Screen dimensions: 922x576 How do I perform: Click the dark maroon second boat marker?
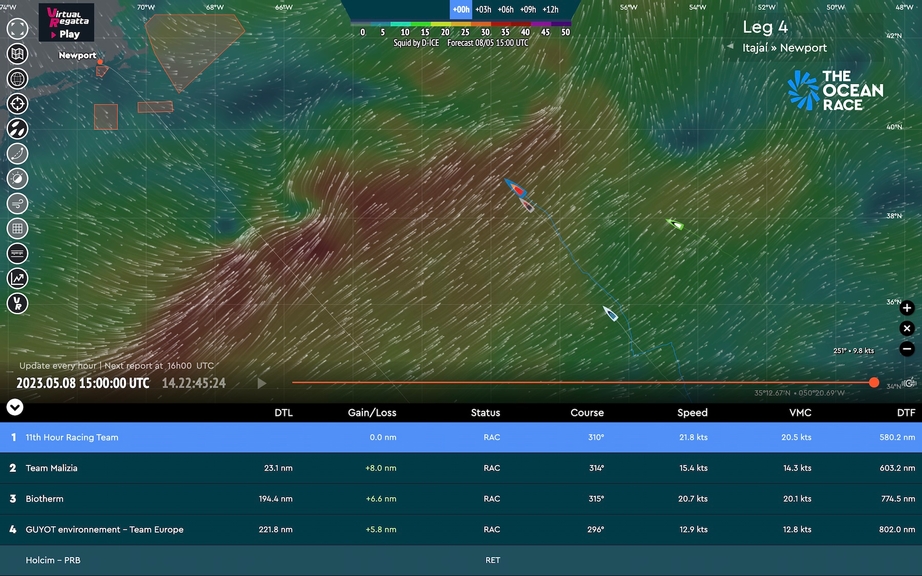[x=527, y=205]
